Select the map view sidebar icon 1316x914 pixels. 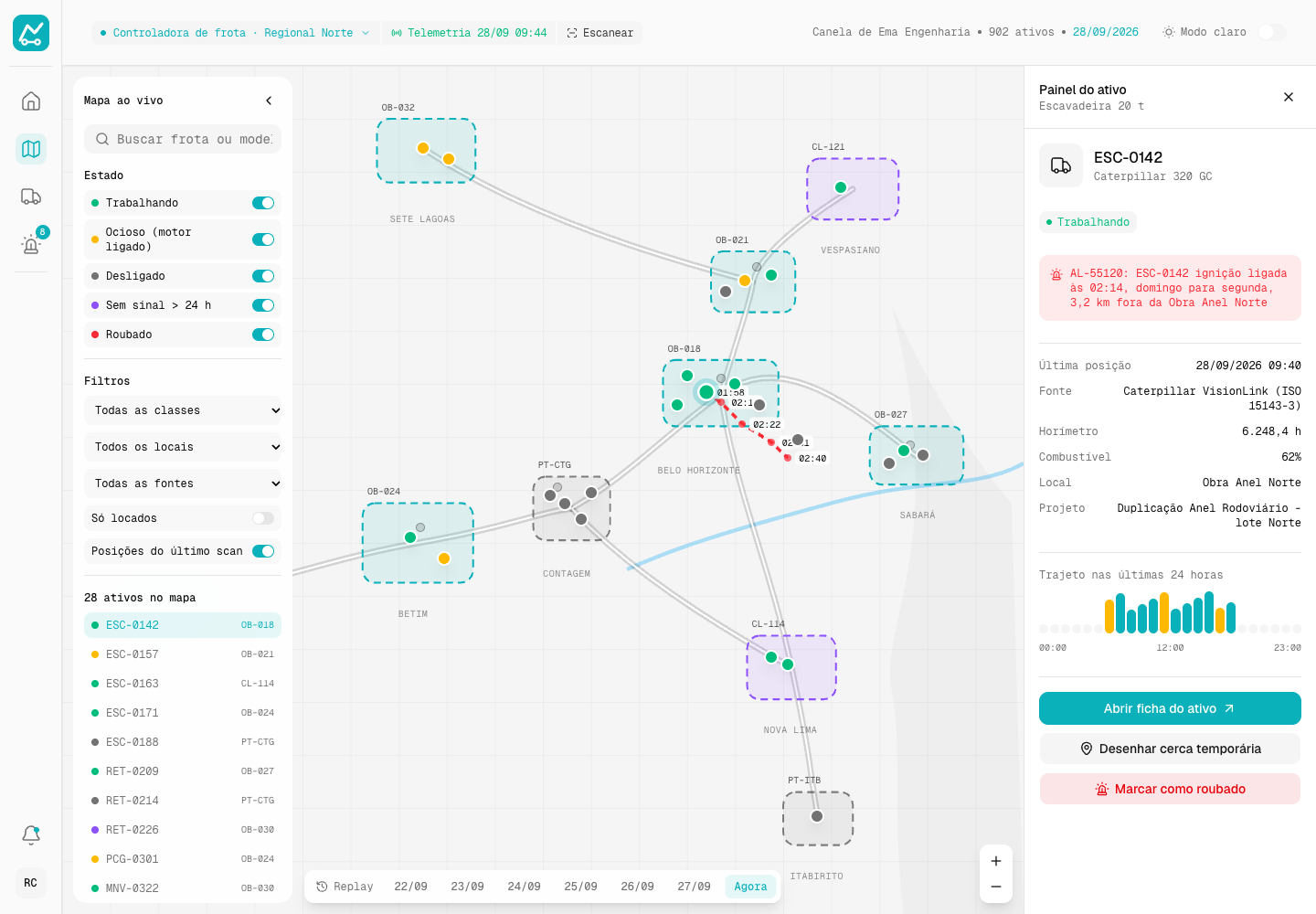click(x=31, y=148)
